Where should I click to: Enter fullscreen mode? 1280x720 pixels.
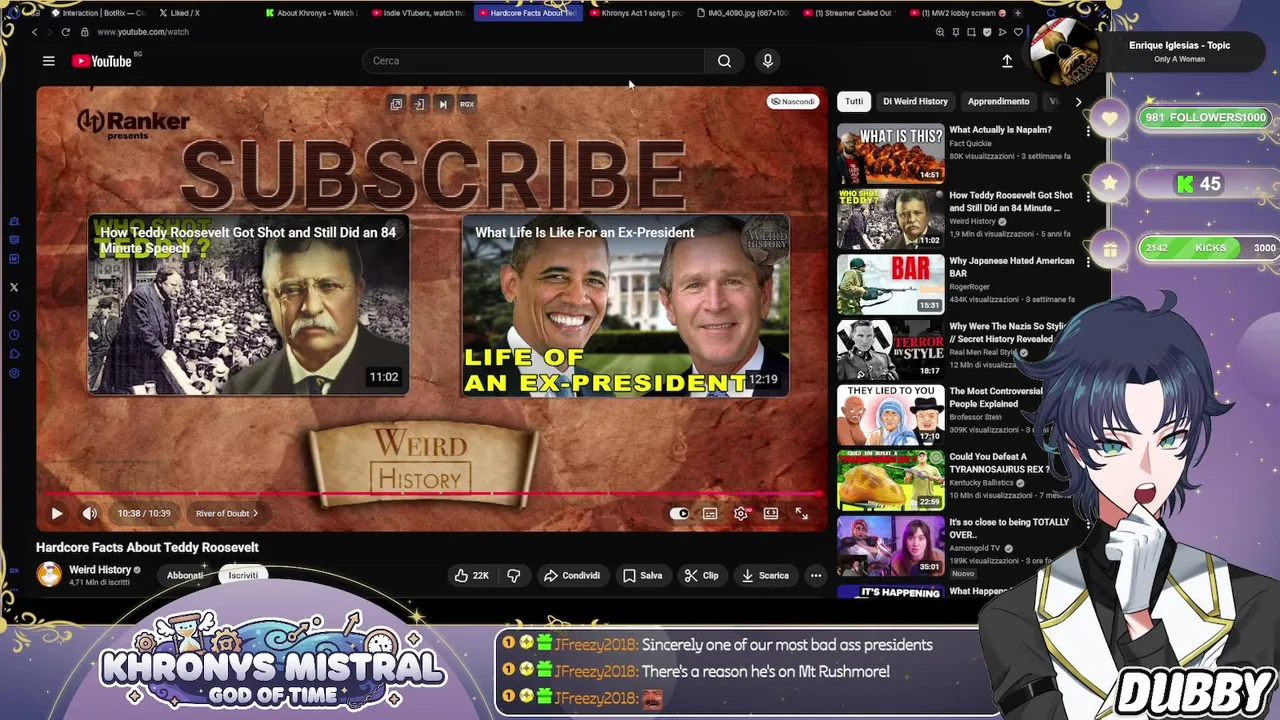(802, 514)
